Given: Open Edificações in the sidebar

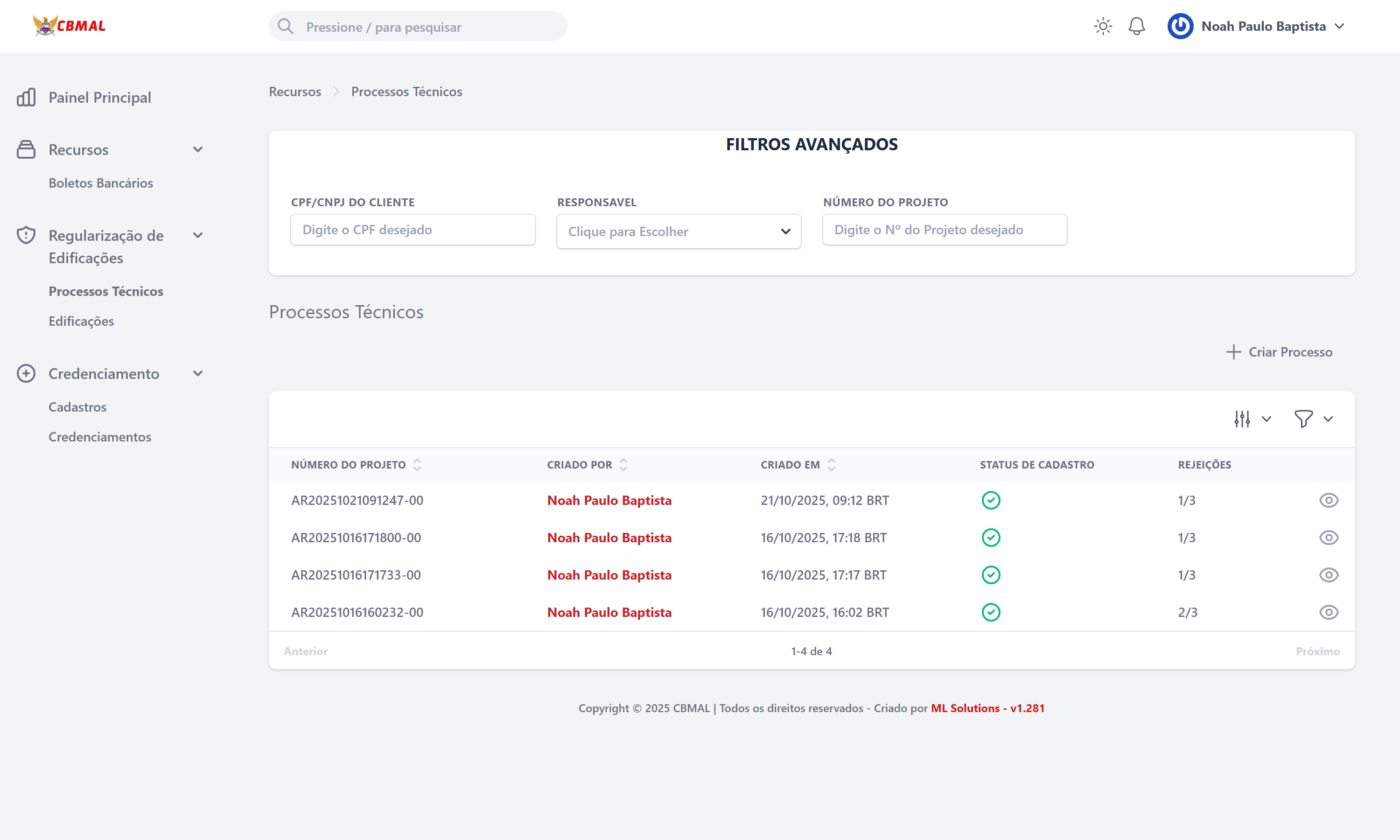Looking at the screenshot, I should (x=81, y=321).
